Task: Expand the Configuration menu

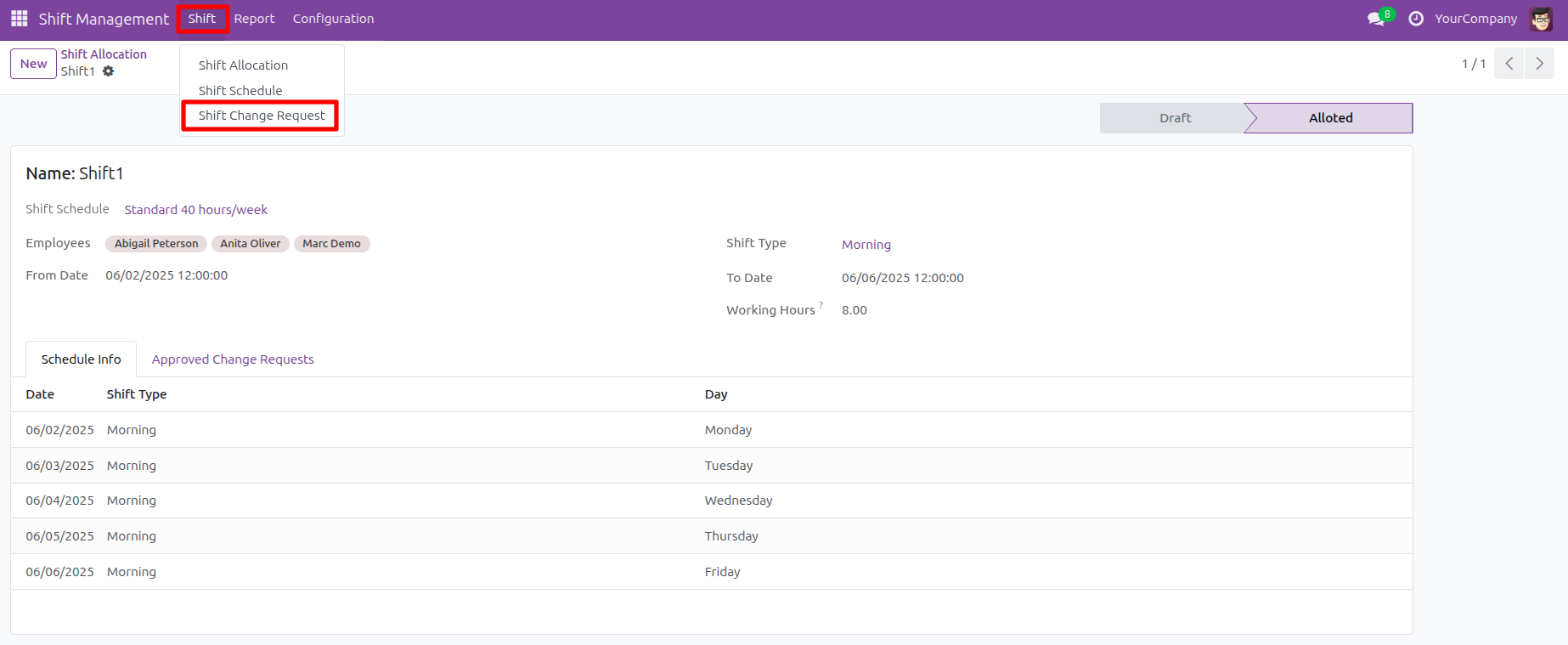Action: click(x=333, y=19)
